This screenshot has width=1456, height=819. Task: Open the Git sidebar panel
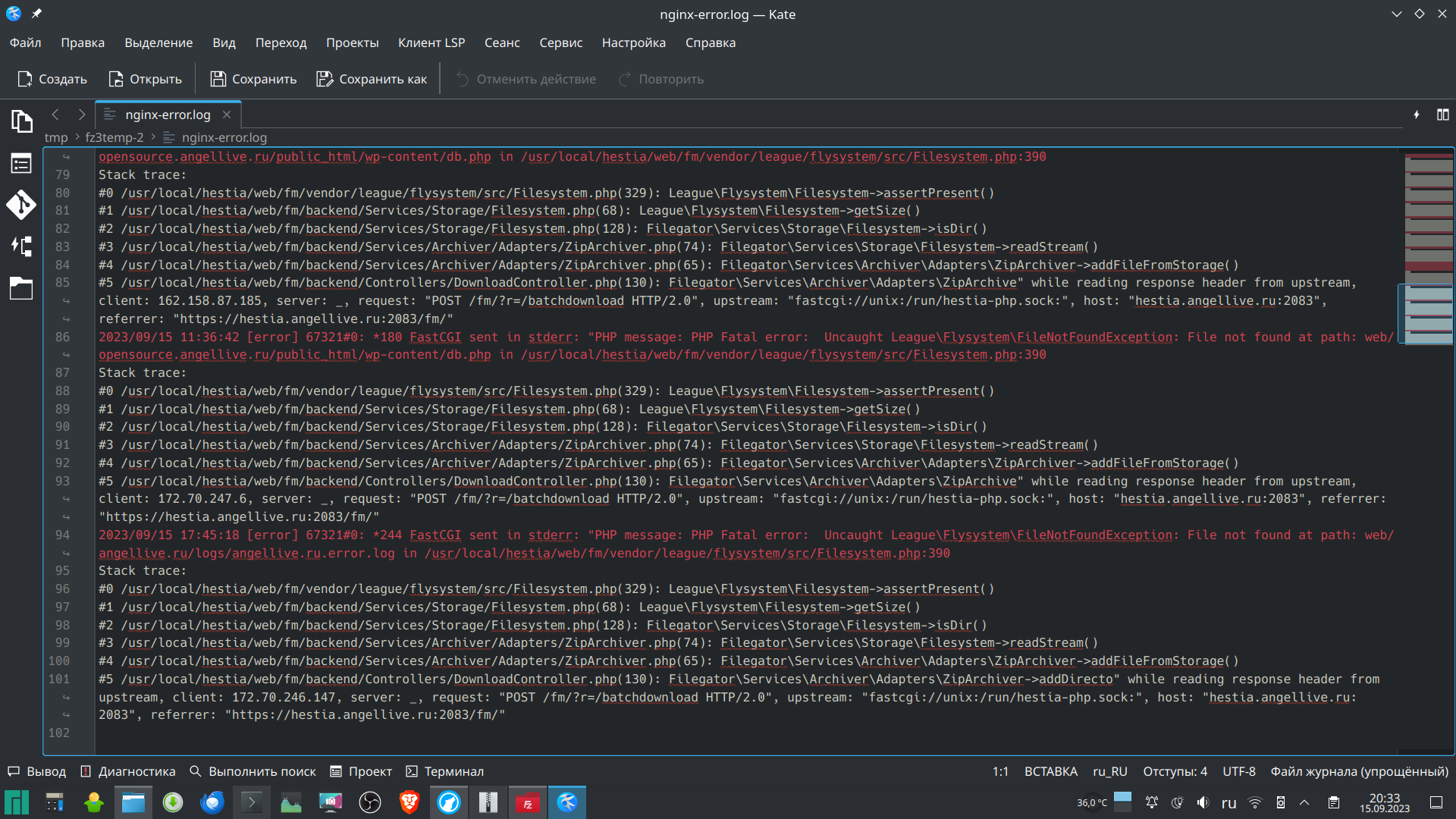coord(21,205)
